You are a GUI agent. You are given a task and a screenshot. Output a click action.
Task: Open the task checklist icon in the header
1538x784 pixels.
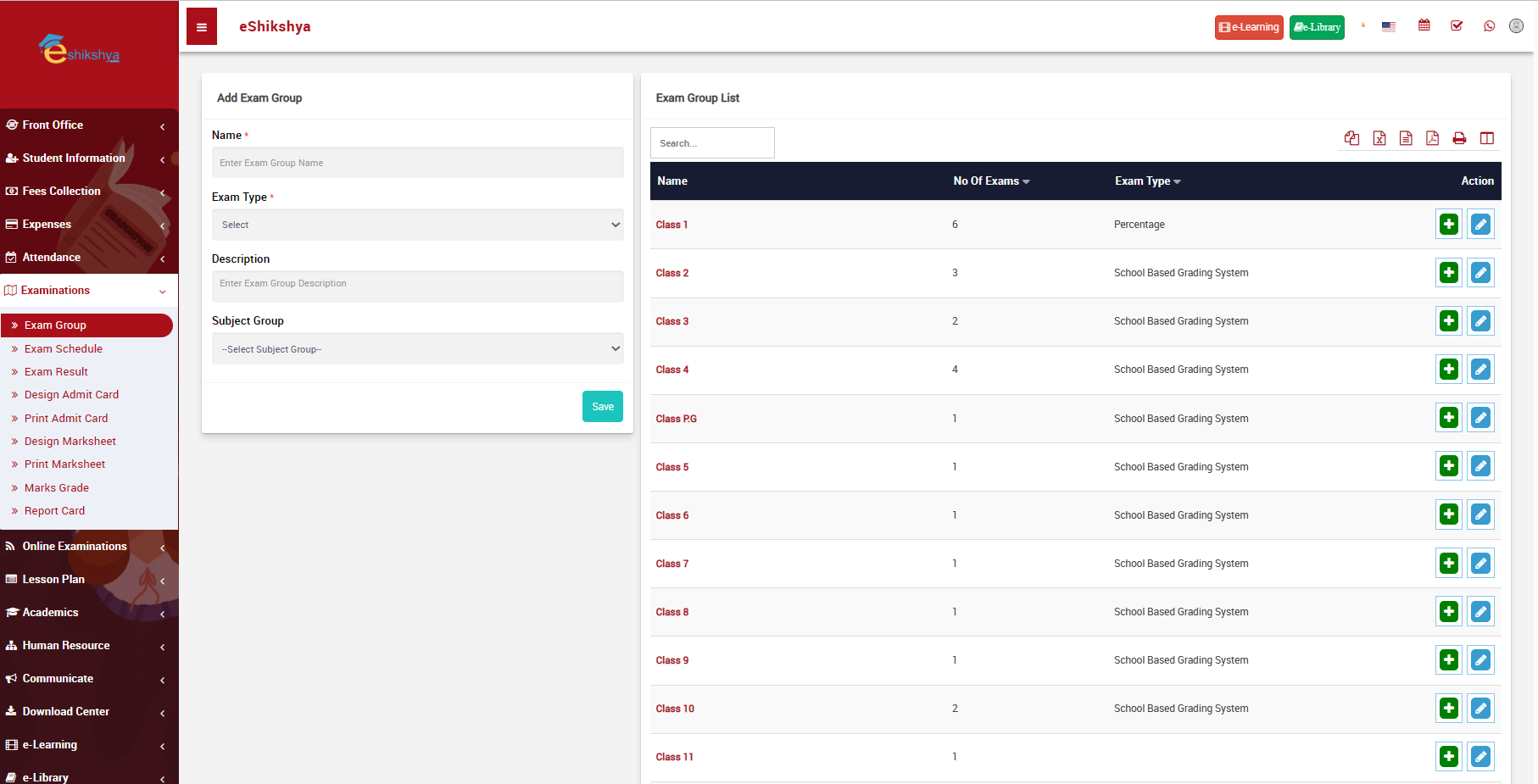[1457, 25]
